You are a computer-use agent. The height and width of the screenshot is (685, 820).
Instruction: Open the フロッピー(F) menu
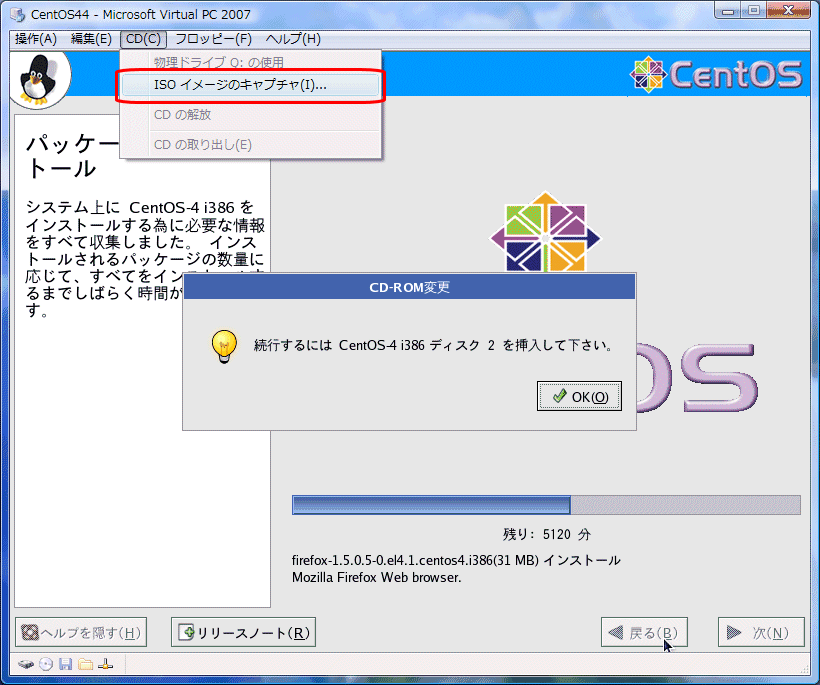(213, 39)
